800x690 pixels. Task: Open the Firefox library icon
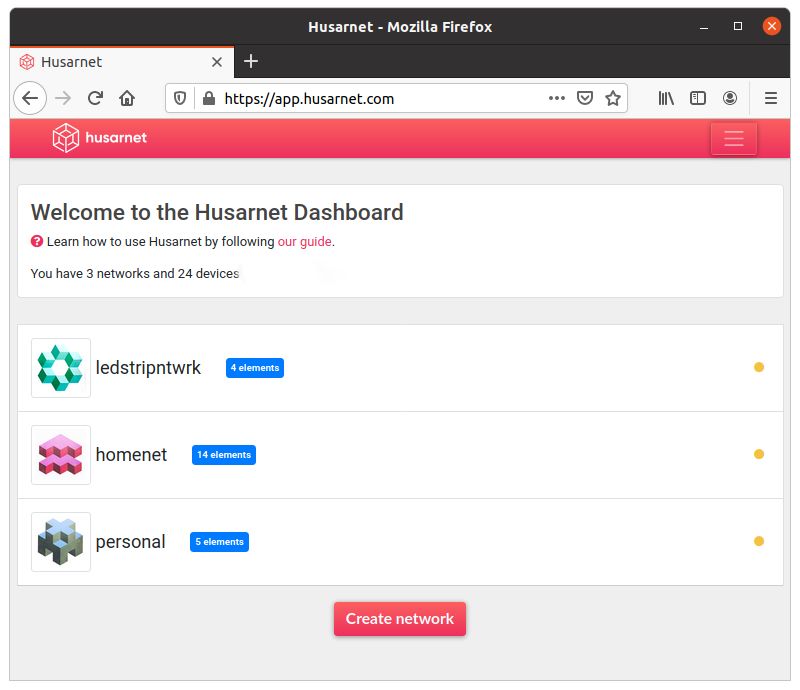click(x=666, y=98)
